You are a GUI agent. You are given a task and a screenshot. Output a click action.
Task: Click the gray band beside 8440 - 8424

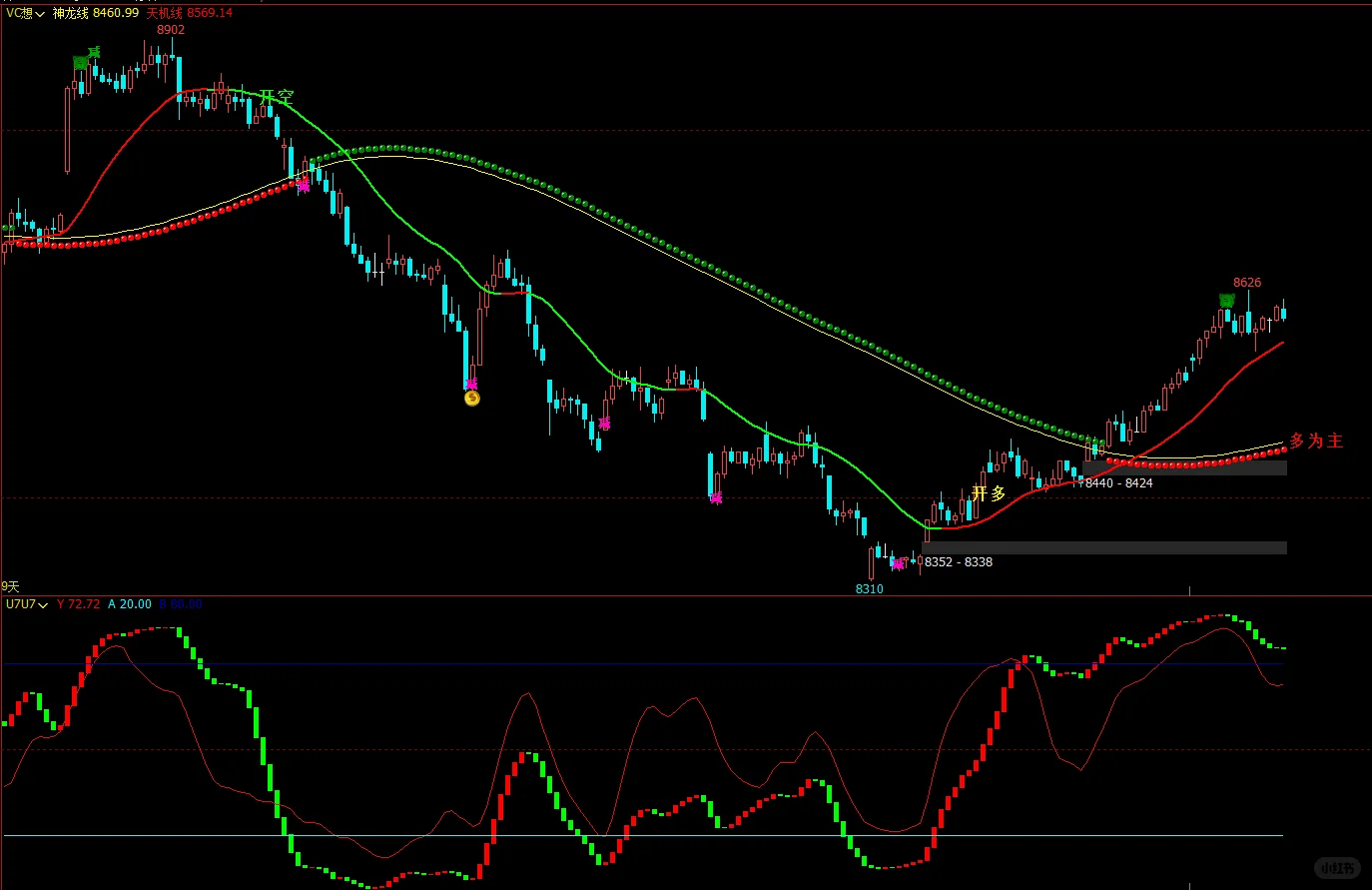[x=1184, y=467]
